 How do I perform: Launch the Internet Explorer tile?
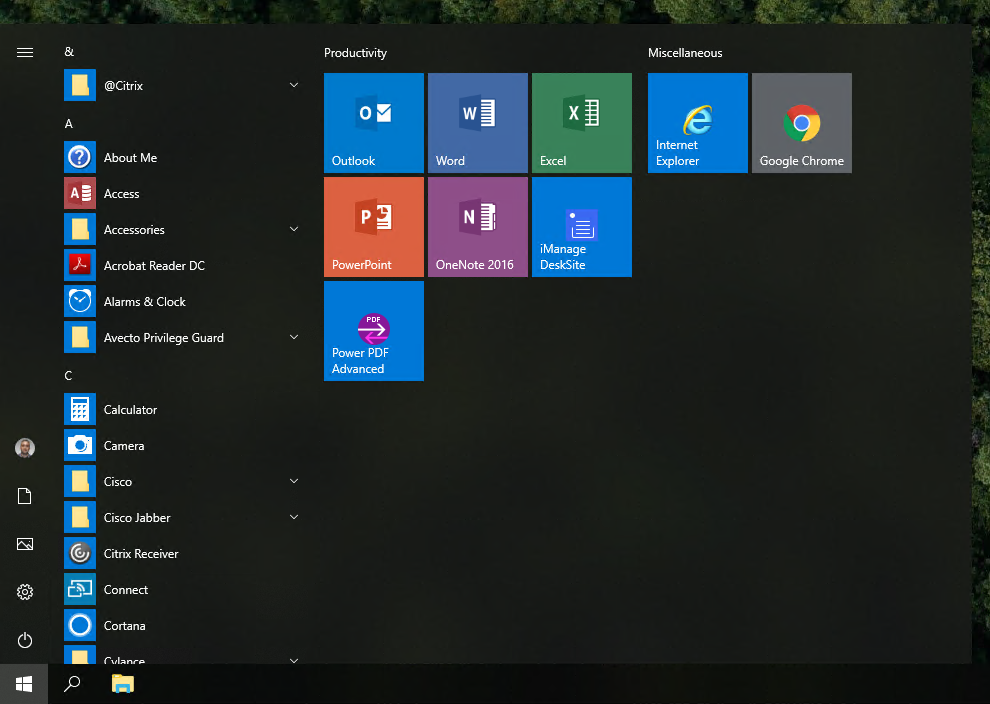(x=698, y=122)
